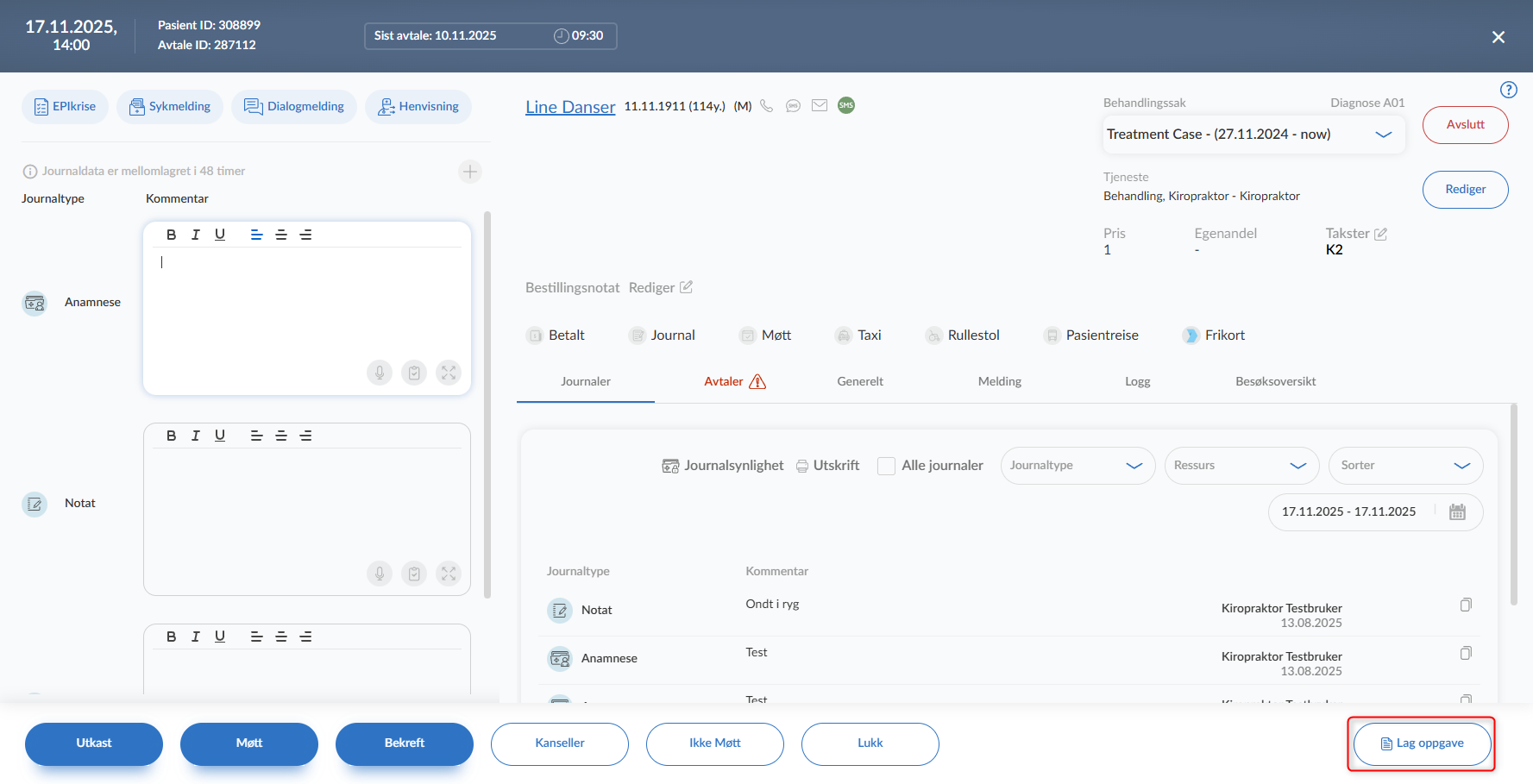1533x784 pixels.
Task: Click the email envelope icon for patient
Action: coord(820,106)
